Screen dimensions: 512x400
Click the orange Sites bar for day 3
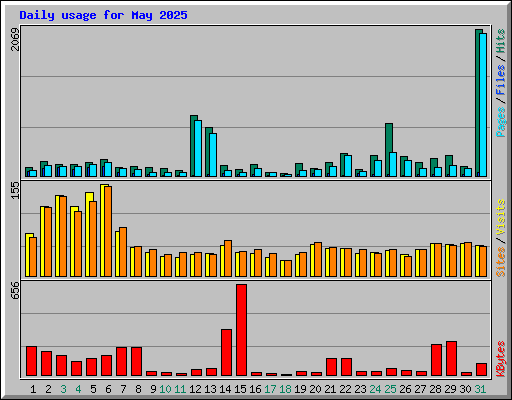[x=63, y=236]
